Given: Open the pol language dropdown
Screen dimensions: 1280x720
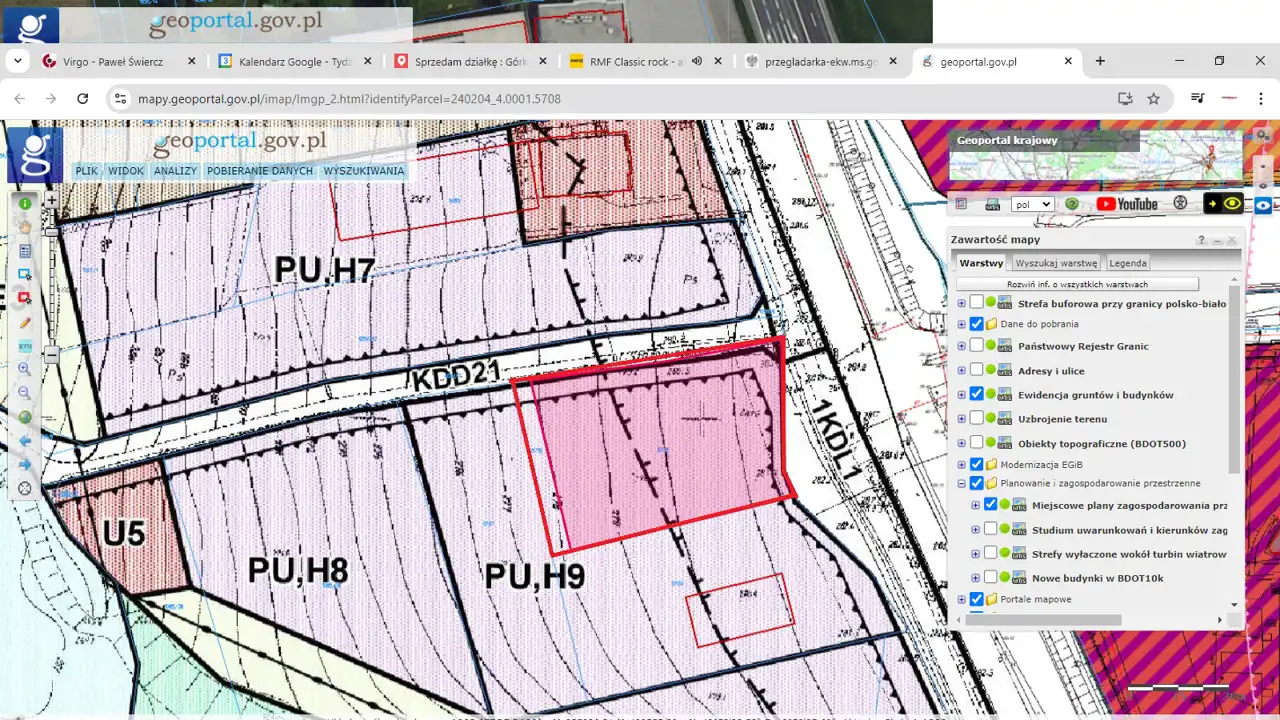Looking at the screenshot, I should coord(1033,204).
